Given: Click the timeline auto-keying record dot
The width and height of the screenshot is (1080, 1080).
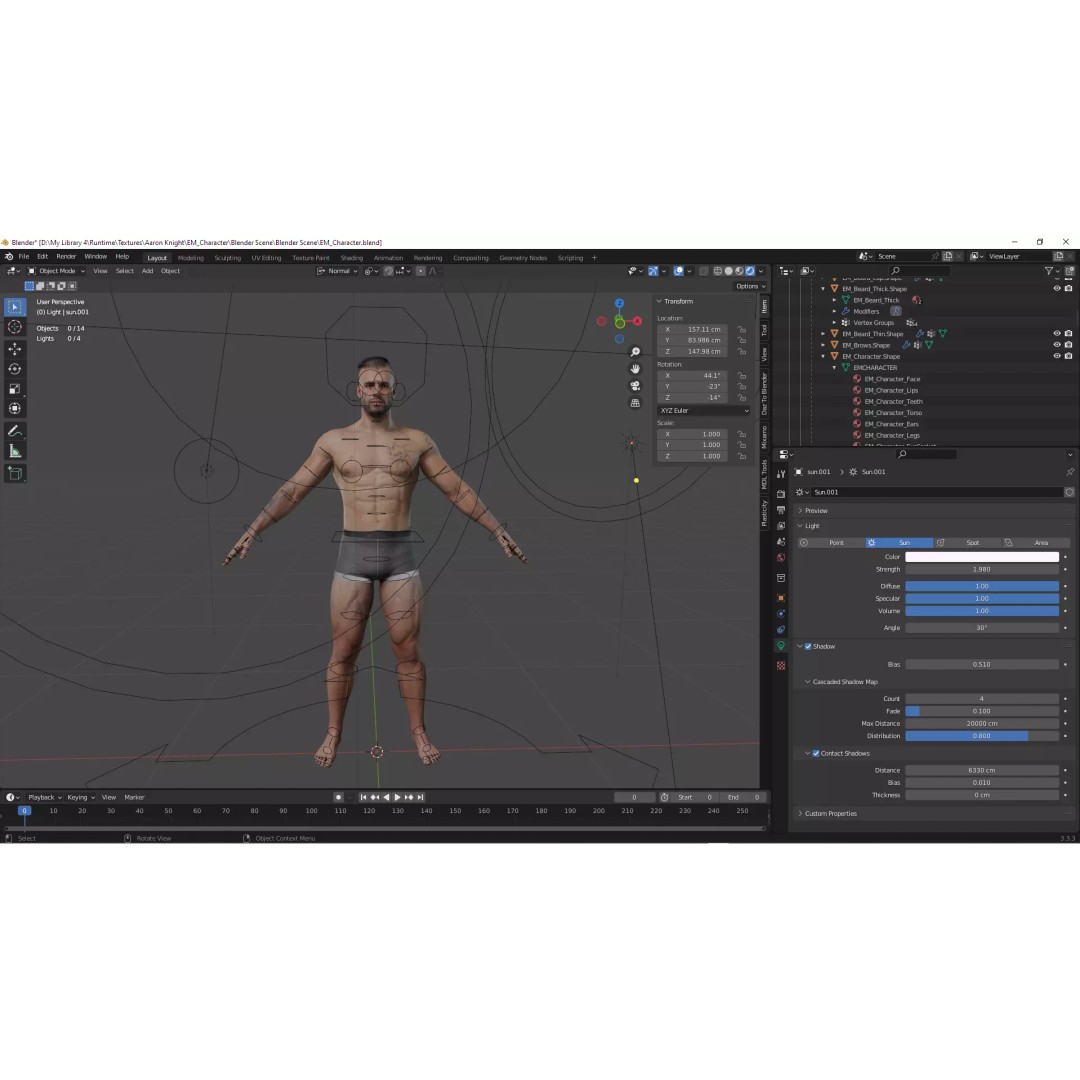Looking at the screenshot, I should [x=338, y=797].
